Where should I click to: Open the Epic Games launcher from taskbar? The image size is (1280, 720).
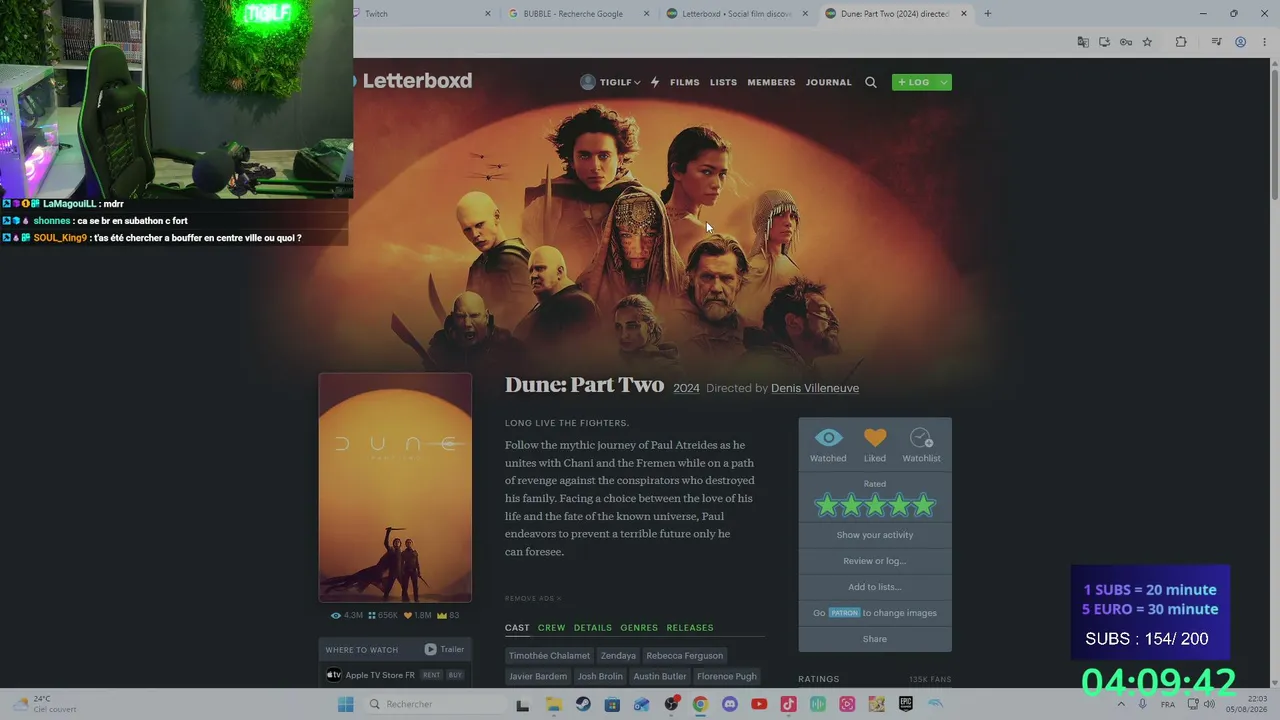point(906,704)
